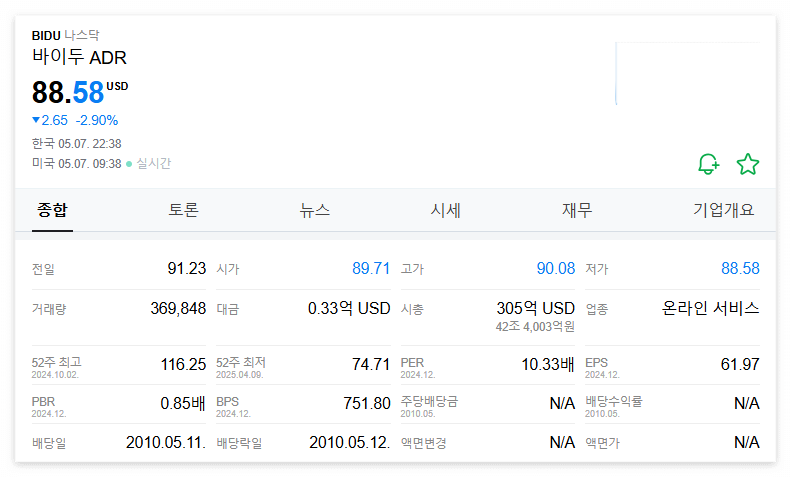Click the 전일 value 91.23
The width and height of the screenshot is (791, 477).
point(187,268)
